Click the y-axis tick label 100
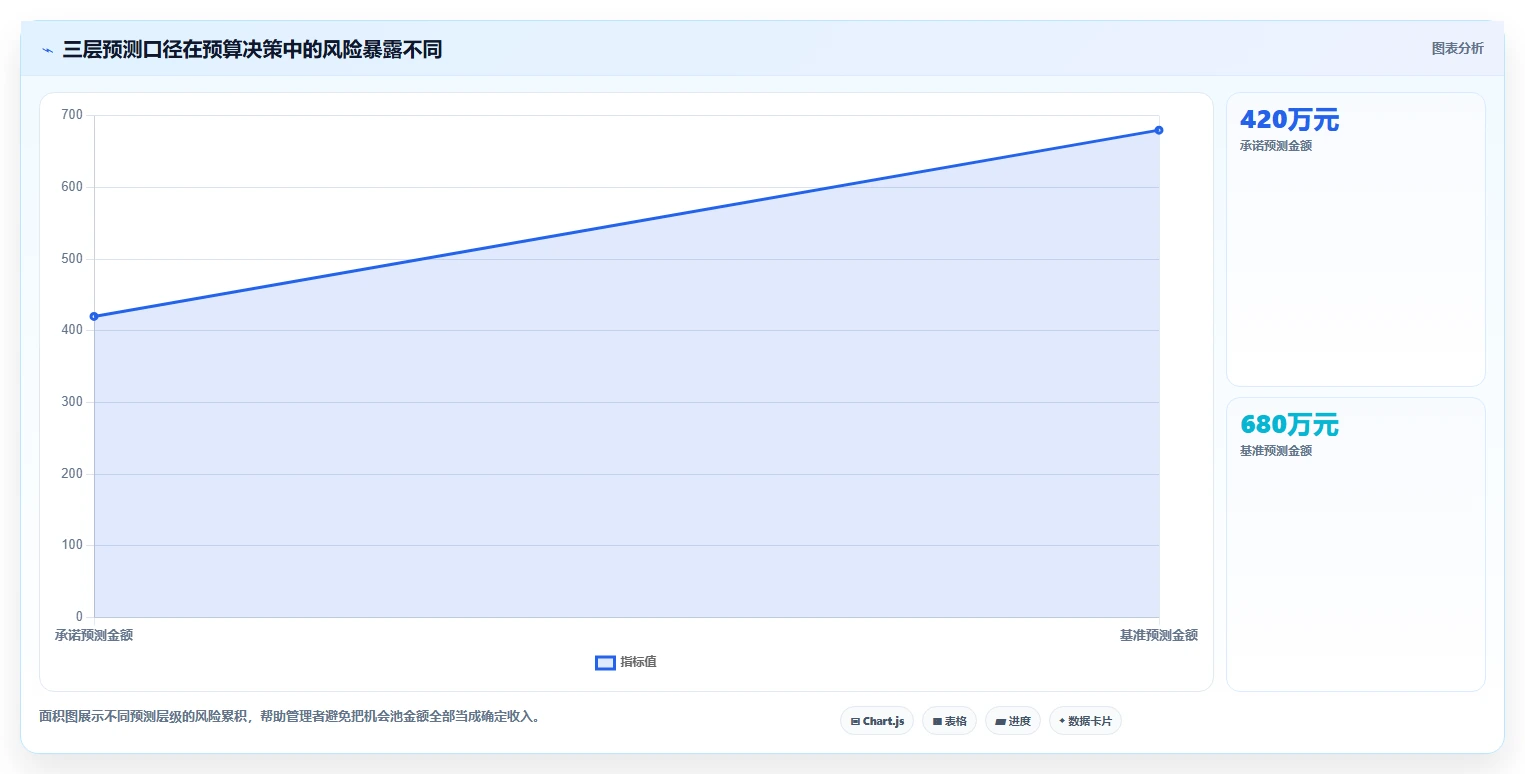This screenshot has height=774, width=1525. click(72, 545)
